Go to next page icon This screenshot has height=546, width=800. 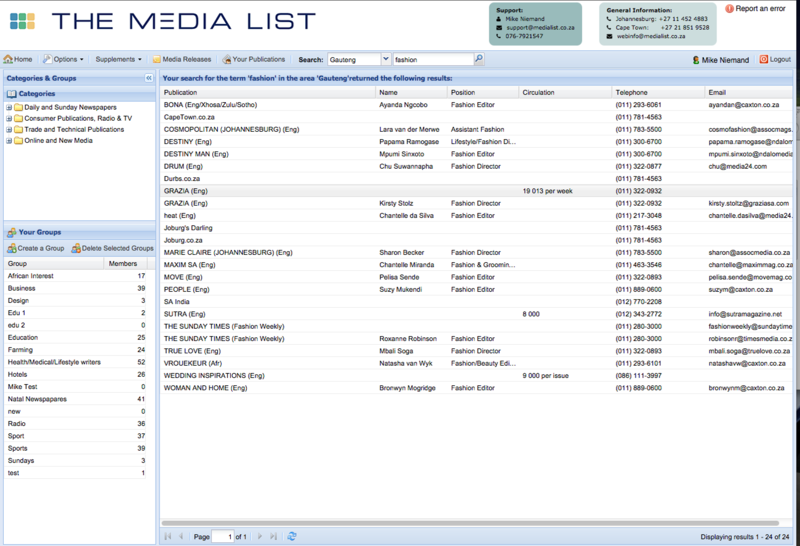(260, 536)
